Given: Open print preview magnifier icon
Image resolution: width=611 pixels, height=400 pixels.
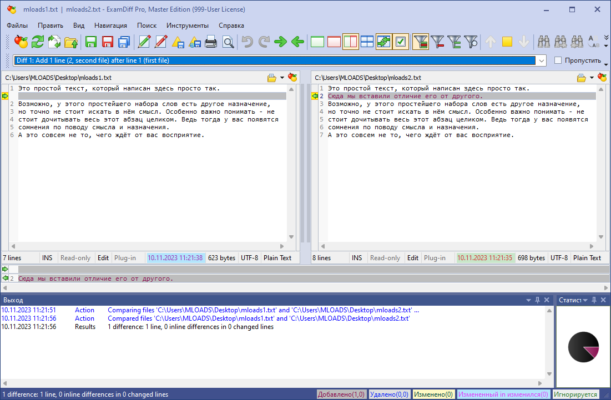Looking at the screenshot, I should point(228,42).
